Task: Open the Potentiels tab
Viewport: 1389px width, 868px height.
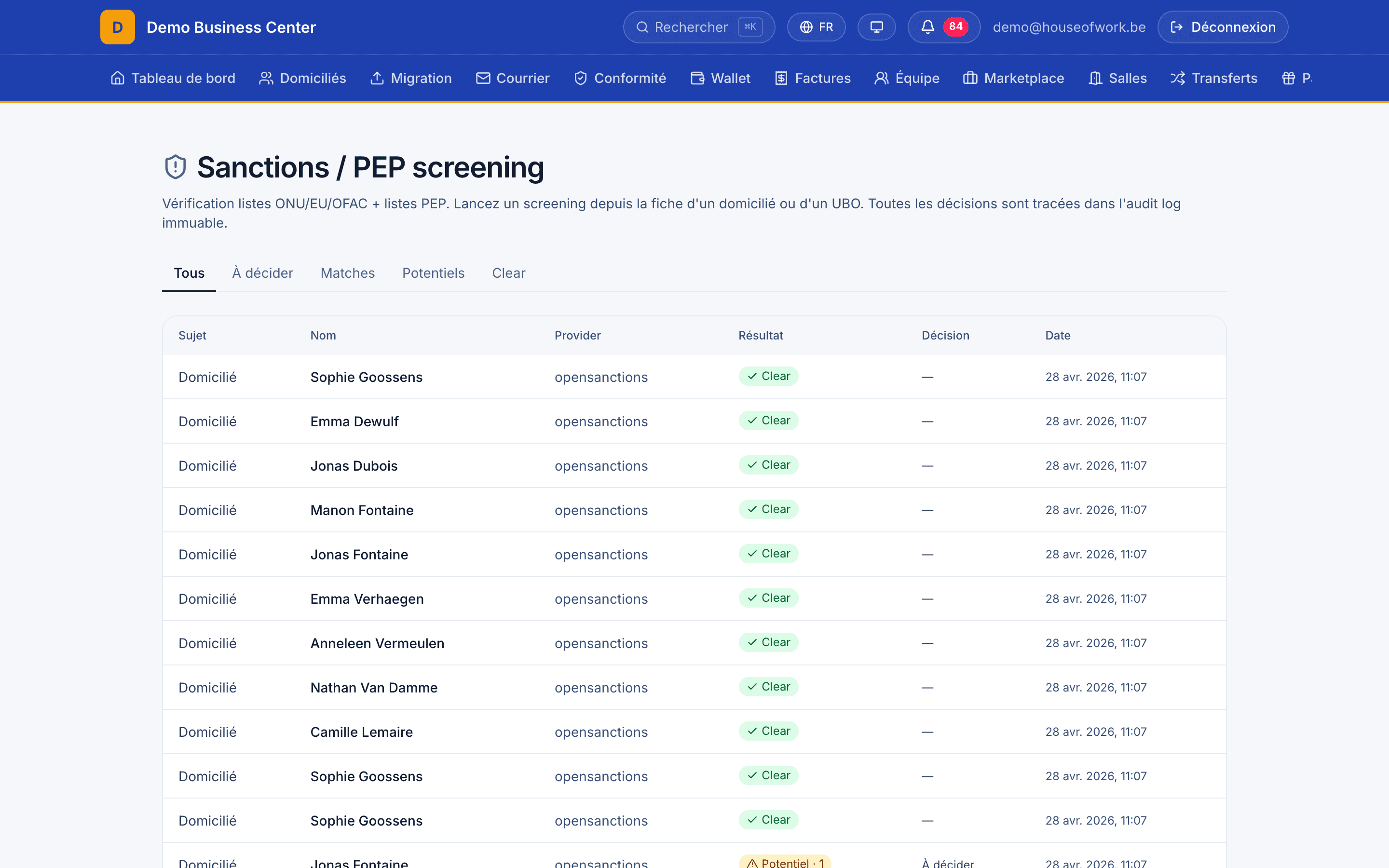Action: tap(434, 273)
